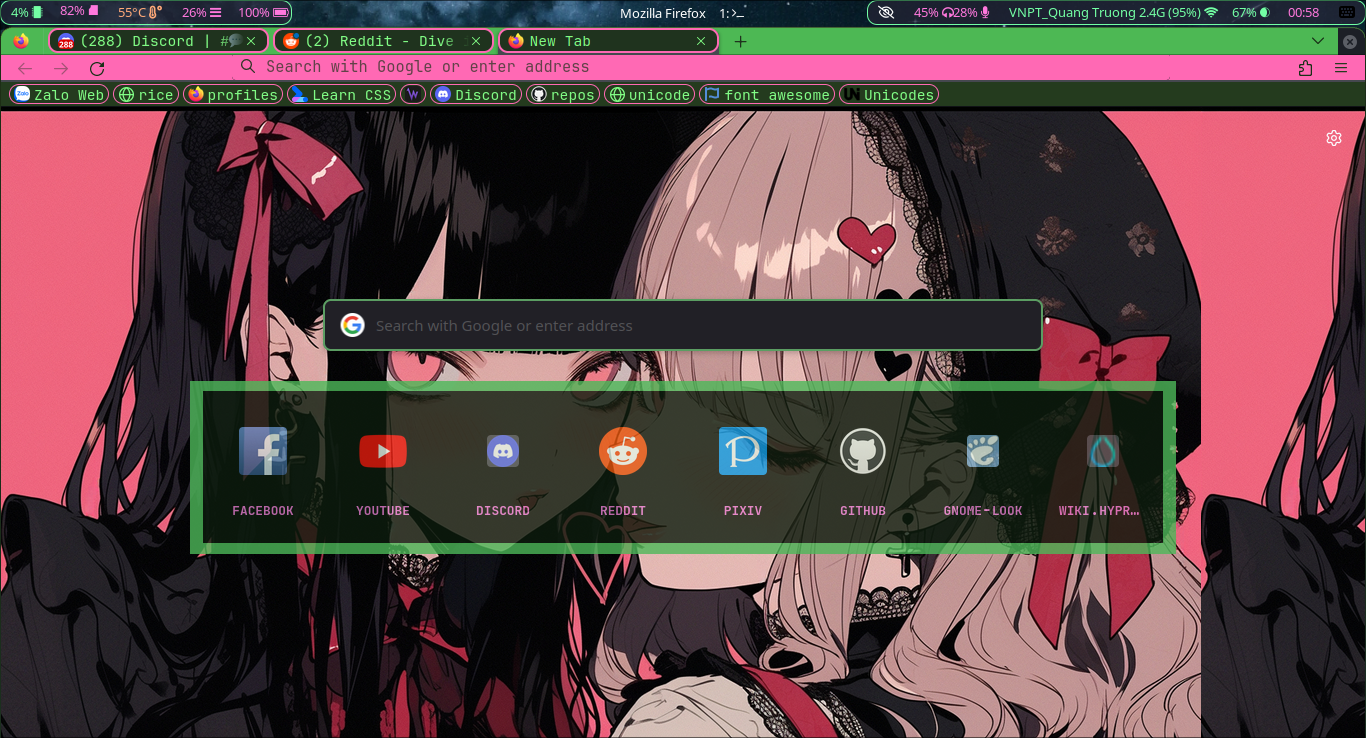Open the Unicodes bookmark
This screenshot has height=738, width=1366.
click(x=888, y=95)
